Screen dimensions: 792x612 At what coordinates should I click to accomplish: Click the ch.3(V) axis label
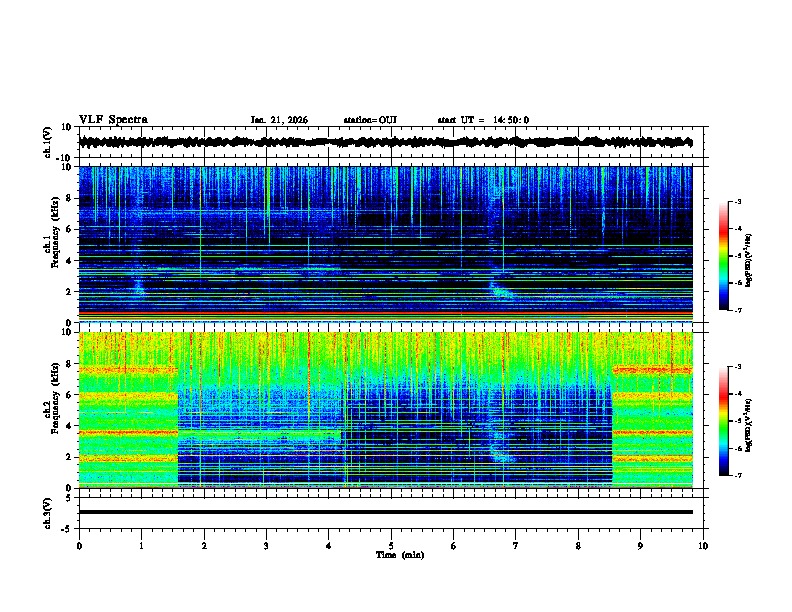(x=48, y=513)
